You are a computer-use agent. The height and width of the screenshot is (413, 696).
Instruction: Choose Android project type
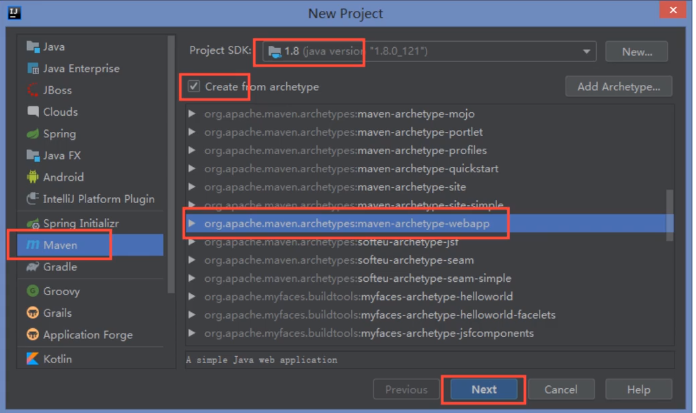pos(91,177)
